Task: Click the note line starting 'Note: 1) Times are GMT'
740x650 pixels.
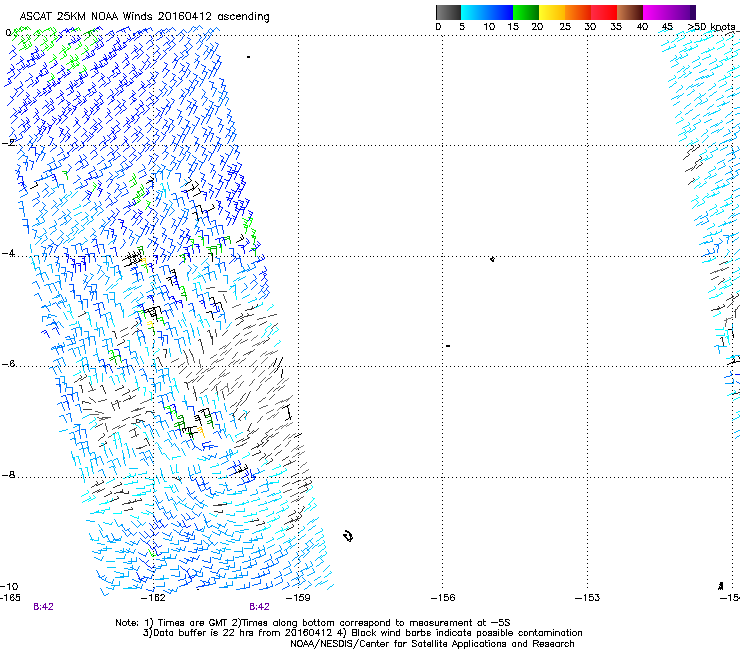Action: 312,623
